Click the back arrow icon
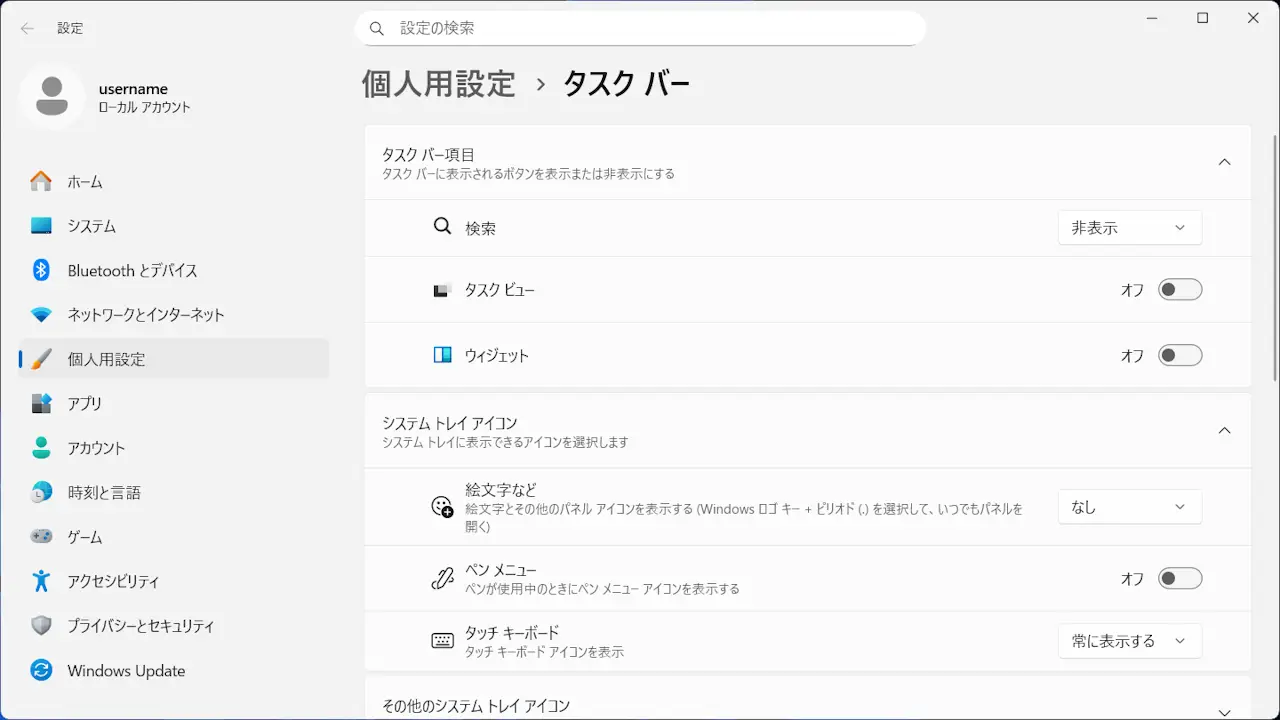The image size is (1280, 720). point(27,28)
